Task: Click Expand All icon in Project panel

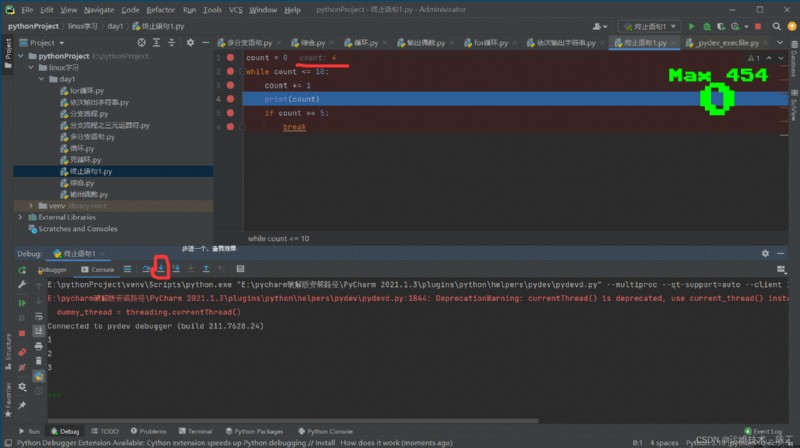Action: [157, 43]
